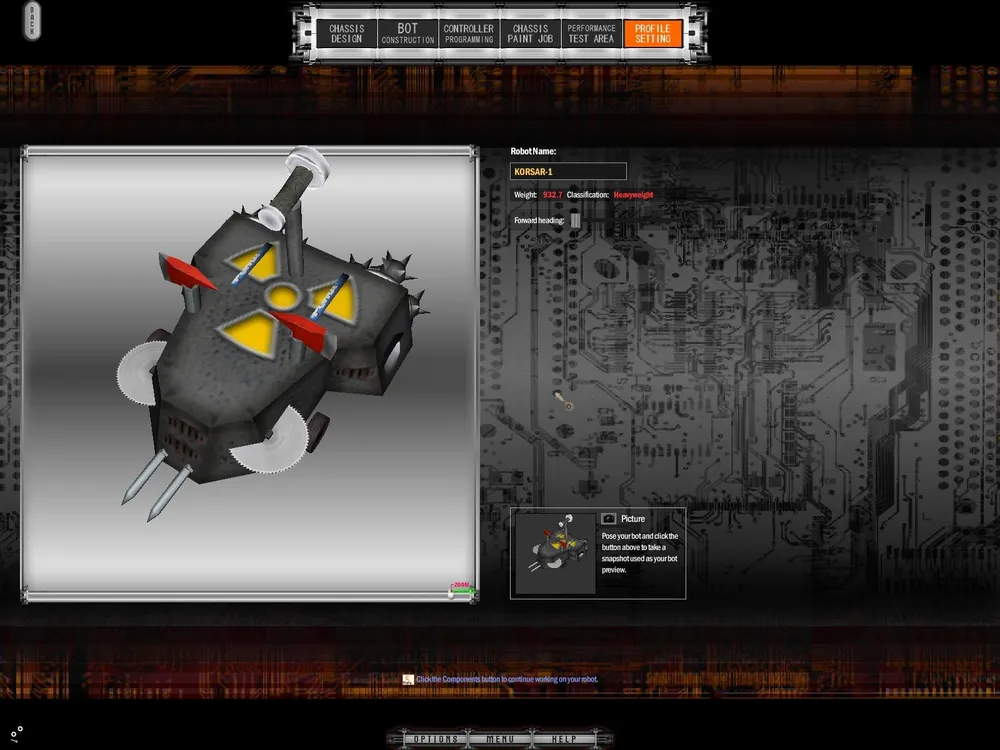Click the bot preview snapshot thumbnail
This screenshot has width=1000, height=750.
(x=555, y=553)
